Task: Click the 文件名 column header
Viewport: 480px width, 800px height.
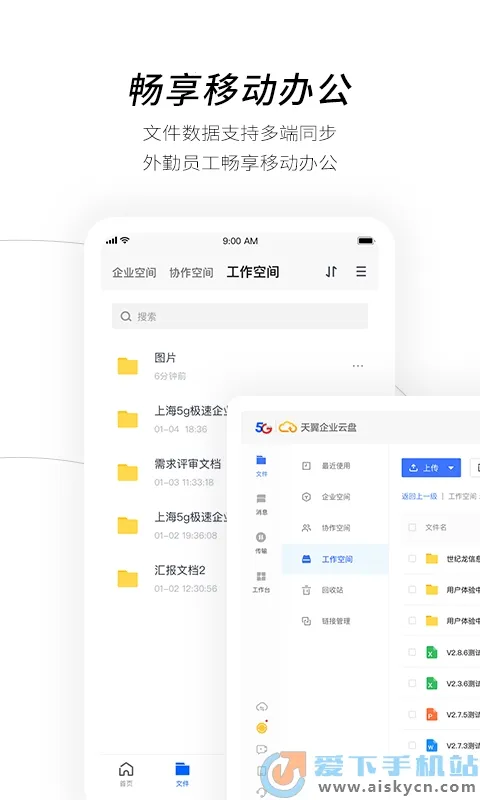Action: click(x=436, y=527)
